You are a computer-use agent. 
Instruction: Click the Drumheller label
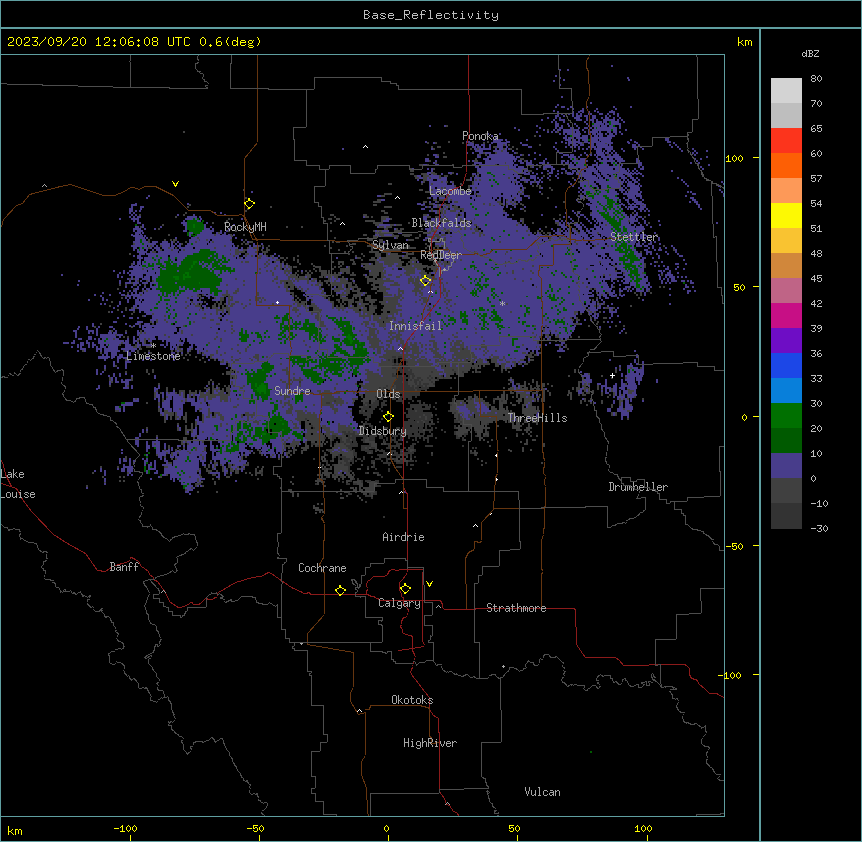click(x=638, y=487)
